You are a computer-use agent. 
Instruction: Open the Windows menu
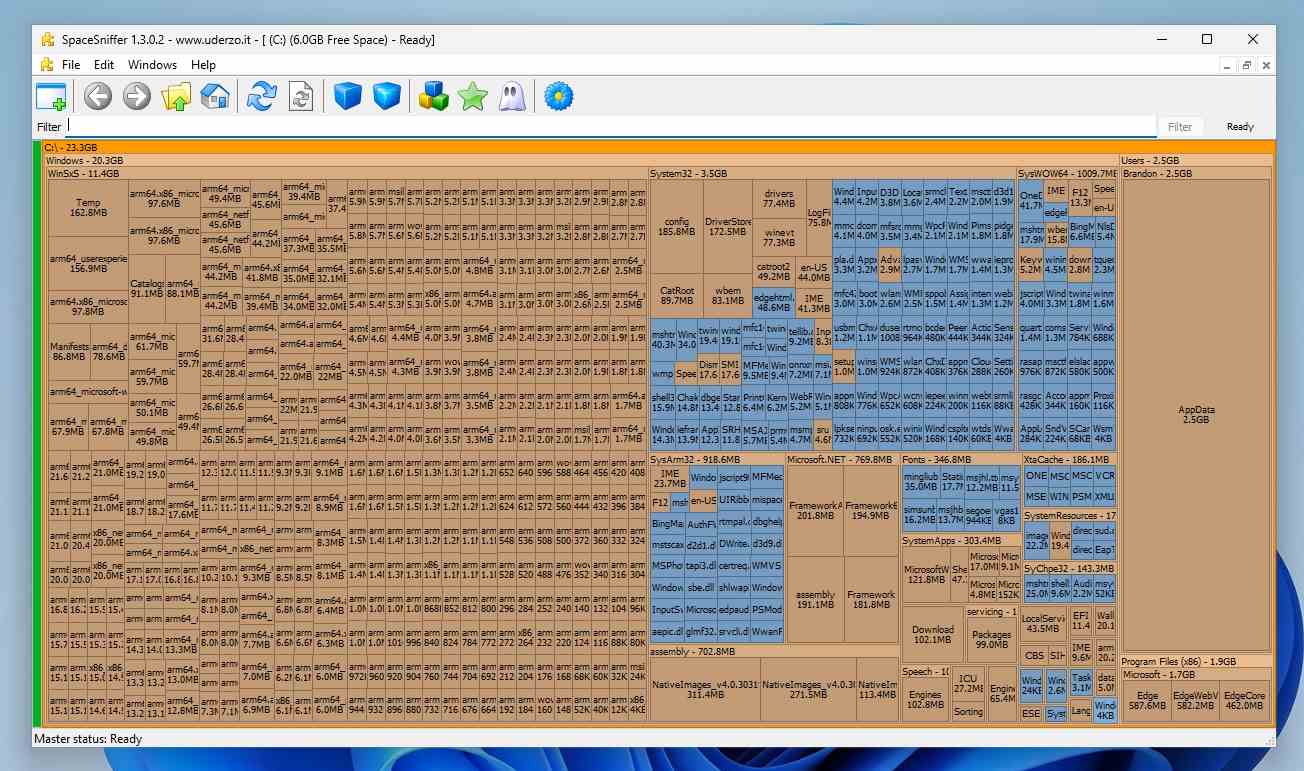[152, 65]
